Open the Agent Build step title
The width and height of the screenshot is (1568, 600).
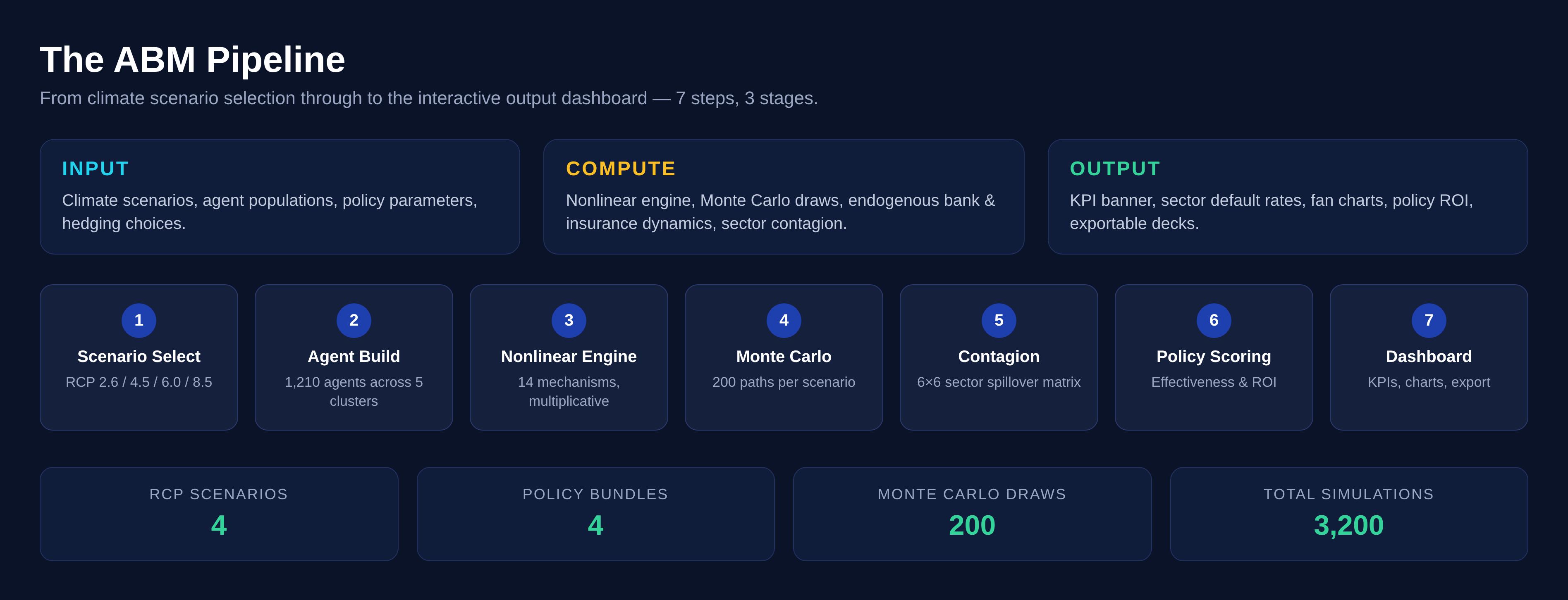click(354, 357)
